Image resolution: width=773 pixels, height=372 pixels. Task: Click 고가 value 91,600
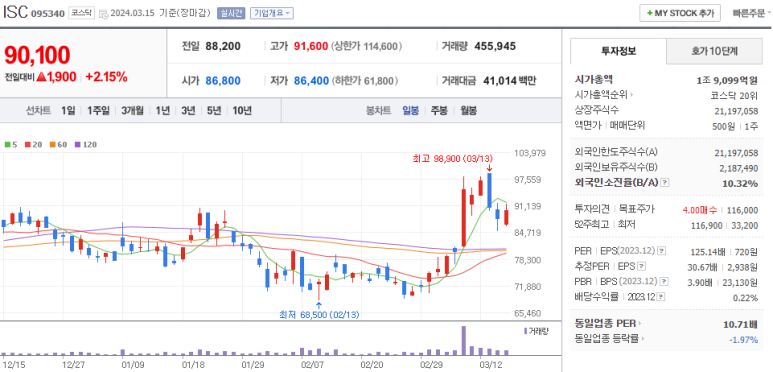tap(311, 46)
